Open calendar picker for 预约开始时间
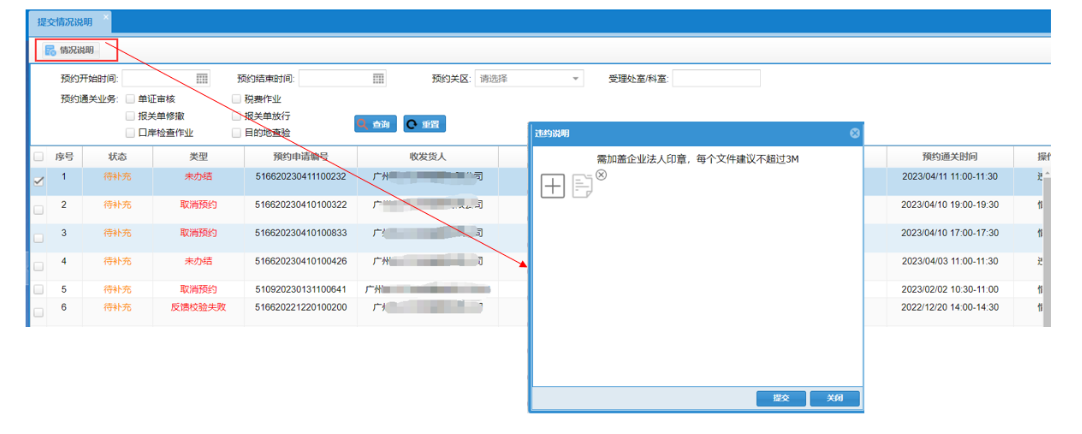 [x=202, y=79]
